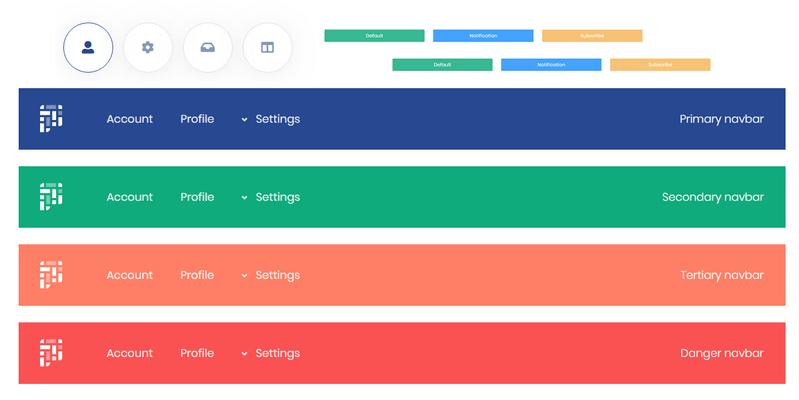
Task: Click the logo in Primary navbar
Action: point(51,118)
